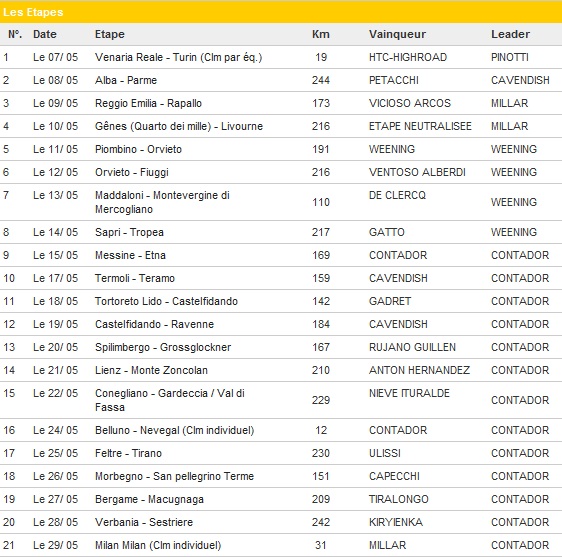Click the Leader column header
Viewport: 562px width, 557px height.
point(510,34)
